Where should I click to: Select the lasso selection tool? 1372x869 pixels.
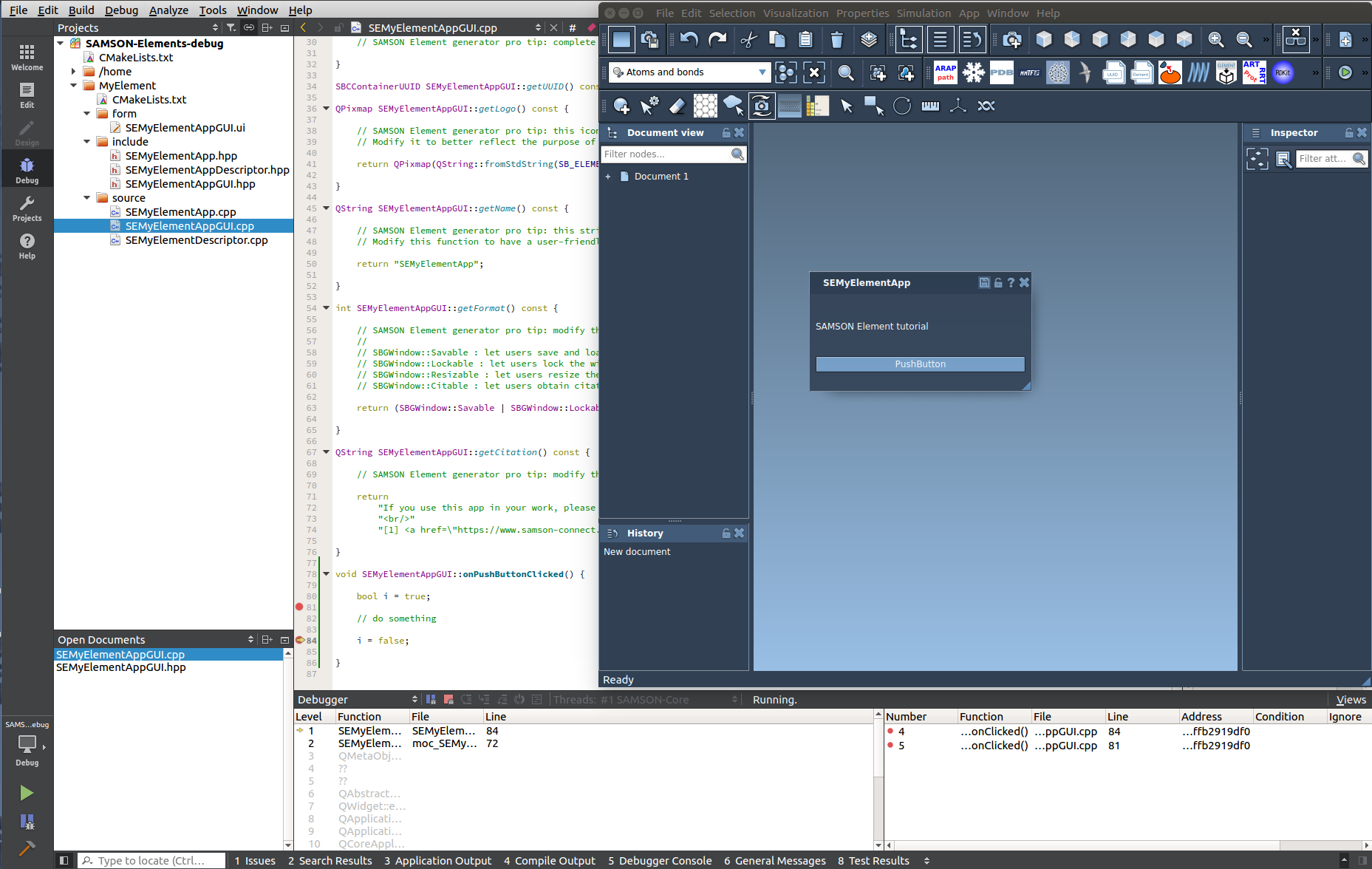(x=733, y=106)
